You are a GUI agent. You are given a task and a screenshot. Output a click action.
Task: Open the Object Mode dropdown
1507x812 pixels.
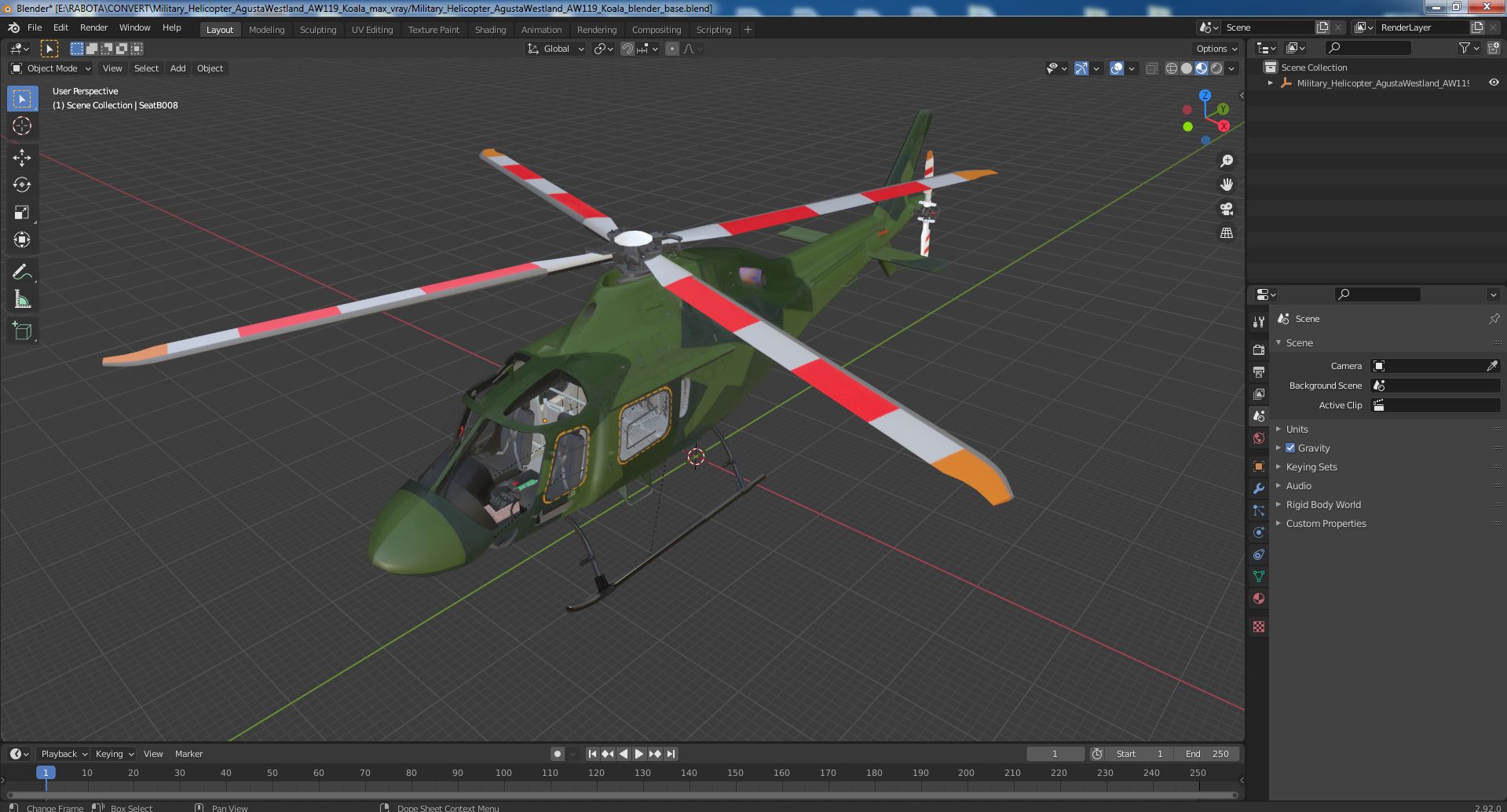coord(51,68)
